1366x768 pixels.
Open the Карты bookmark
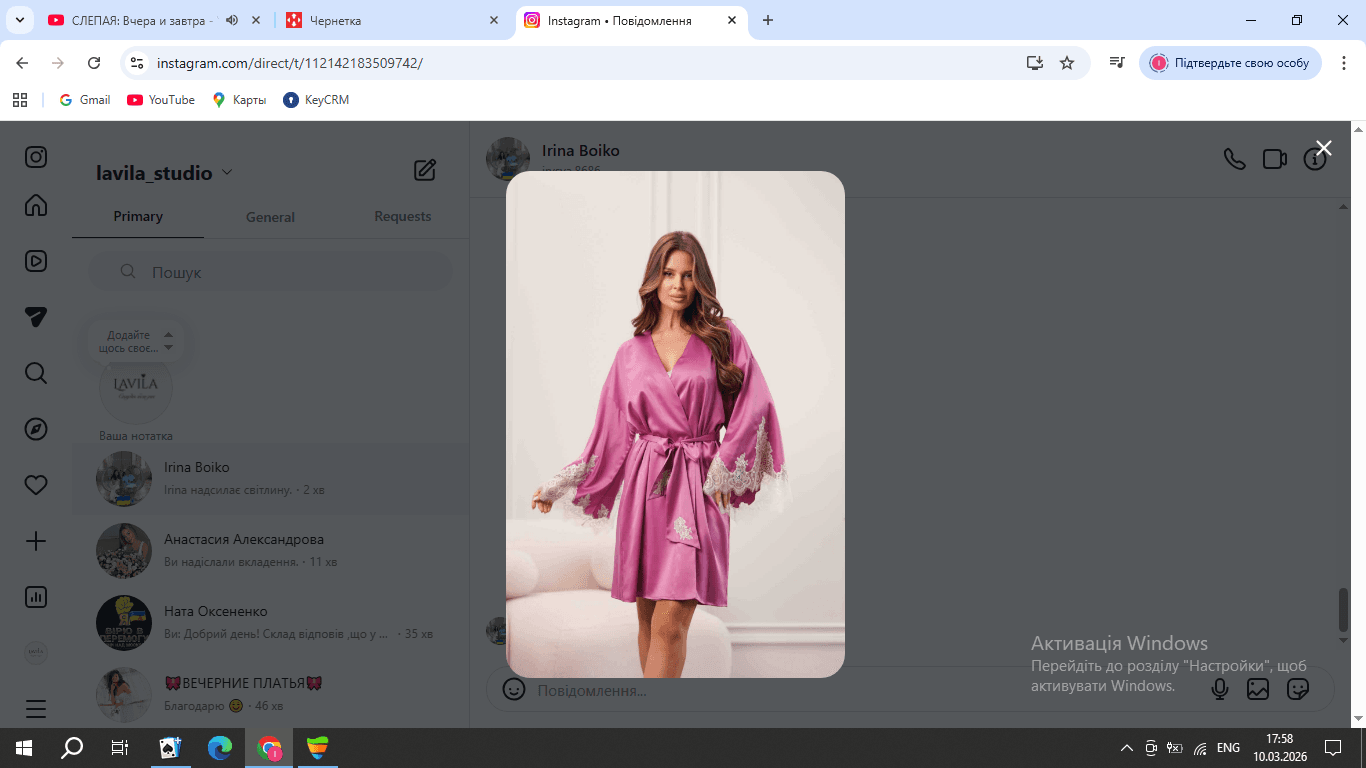pos(239,100)
